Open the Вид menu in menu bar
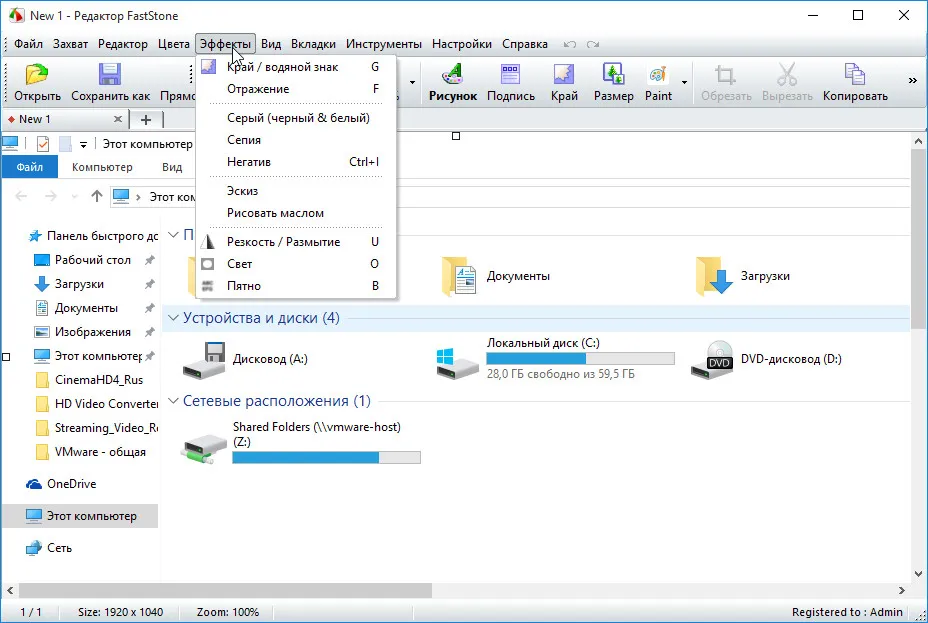The height and width of the screenshot is (623, 928). [x=271, y=44]
